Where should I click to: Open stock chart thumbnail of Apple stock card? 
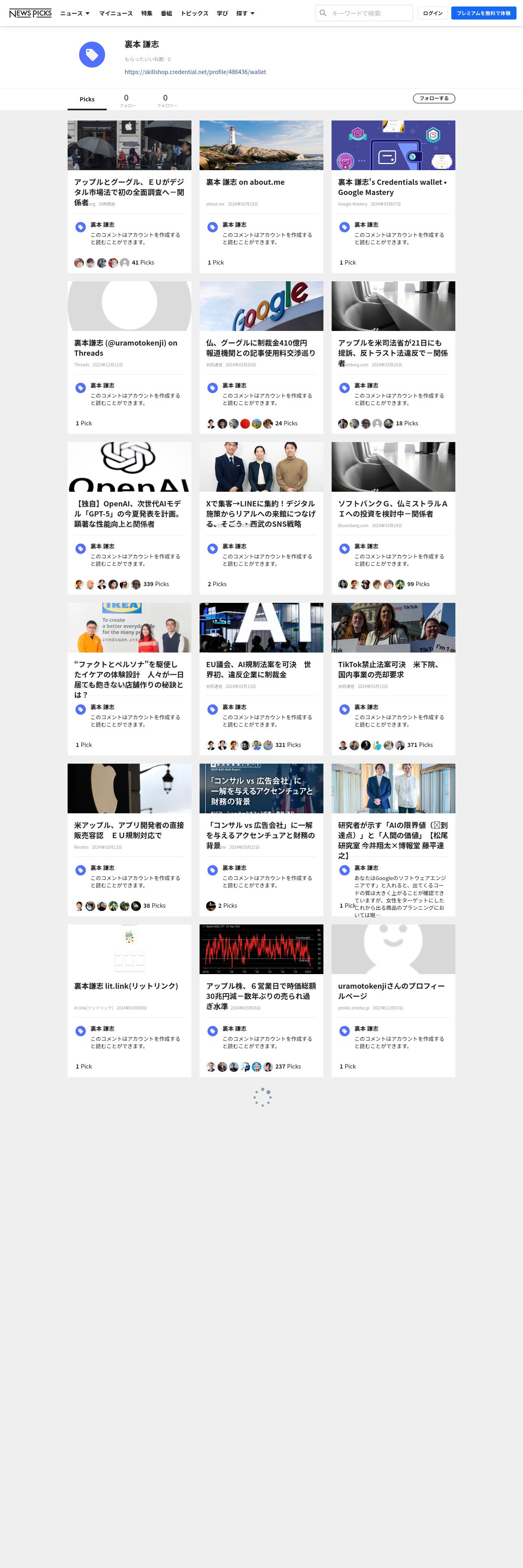tap(261, 949)
